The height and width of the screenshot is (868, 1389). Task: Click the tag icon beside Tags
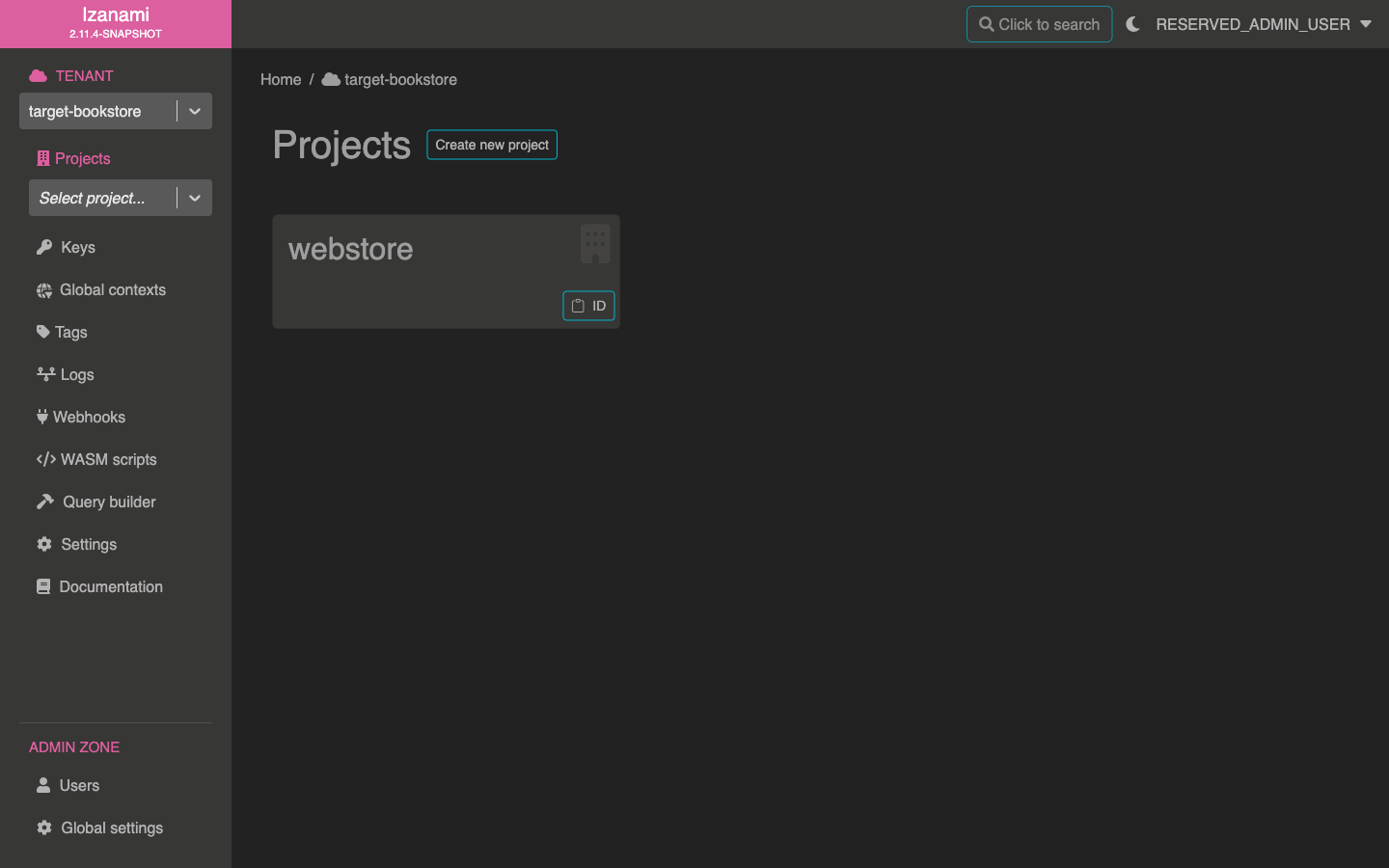coord(43,332)
